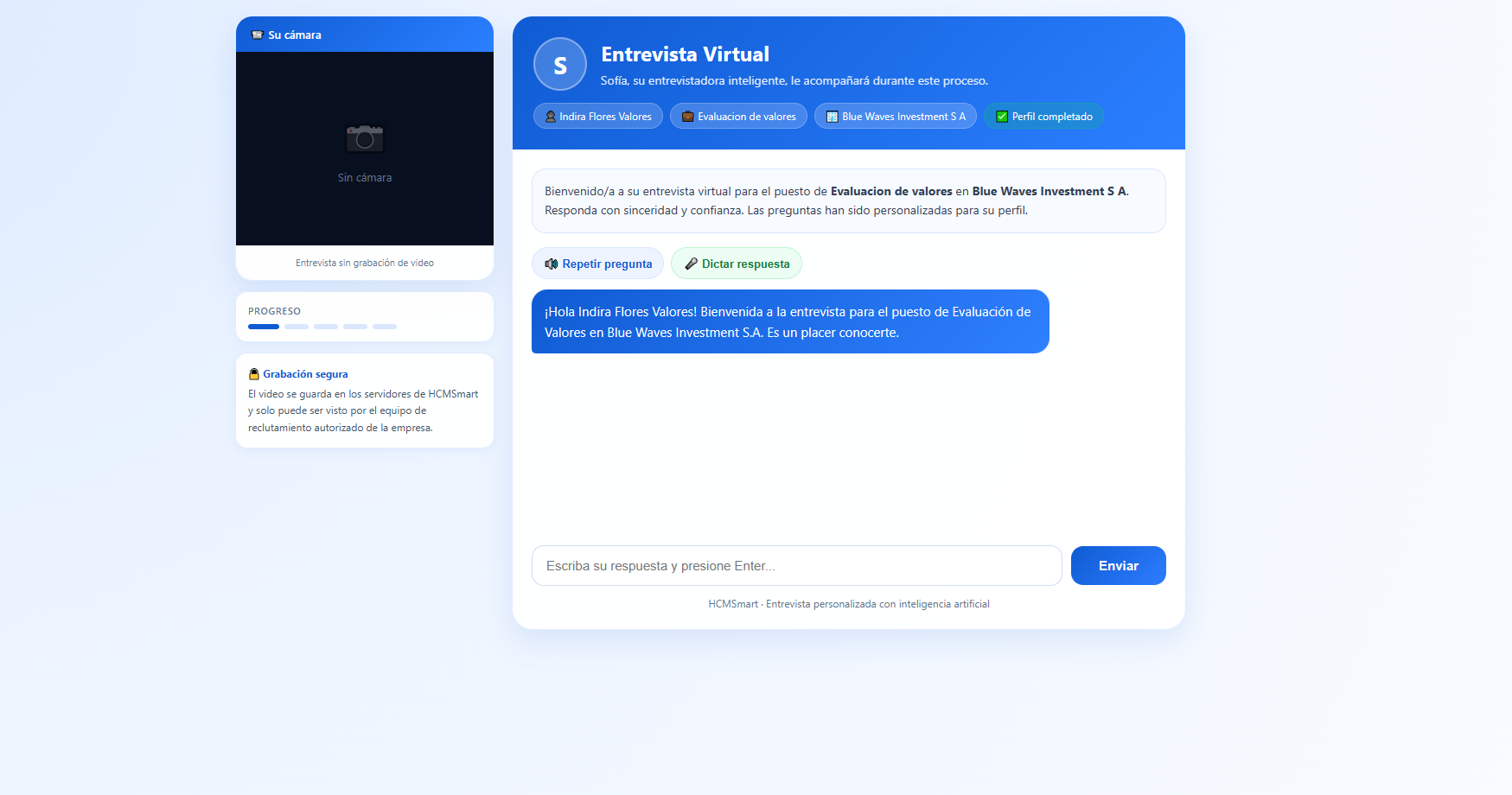Click the Su cámara panel title
Viewport: 1512px width, 795px height.
[x=295, y=35]
